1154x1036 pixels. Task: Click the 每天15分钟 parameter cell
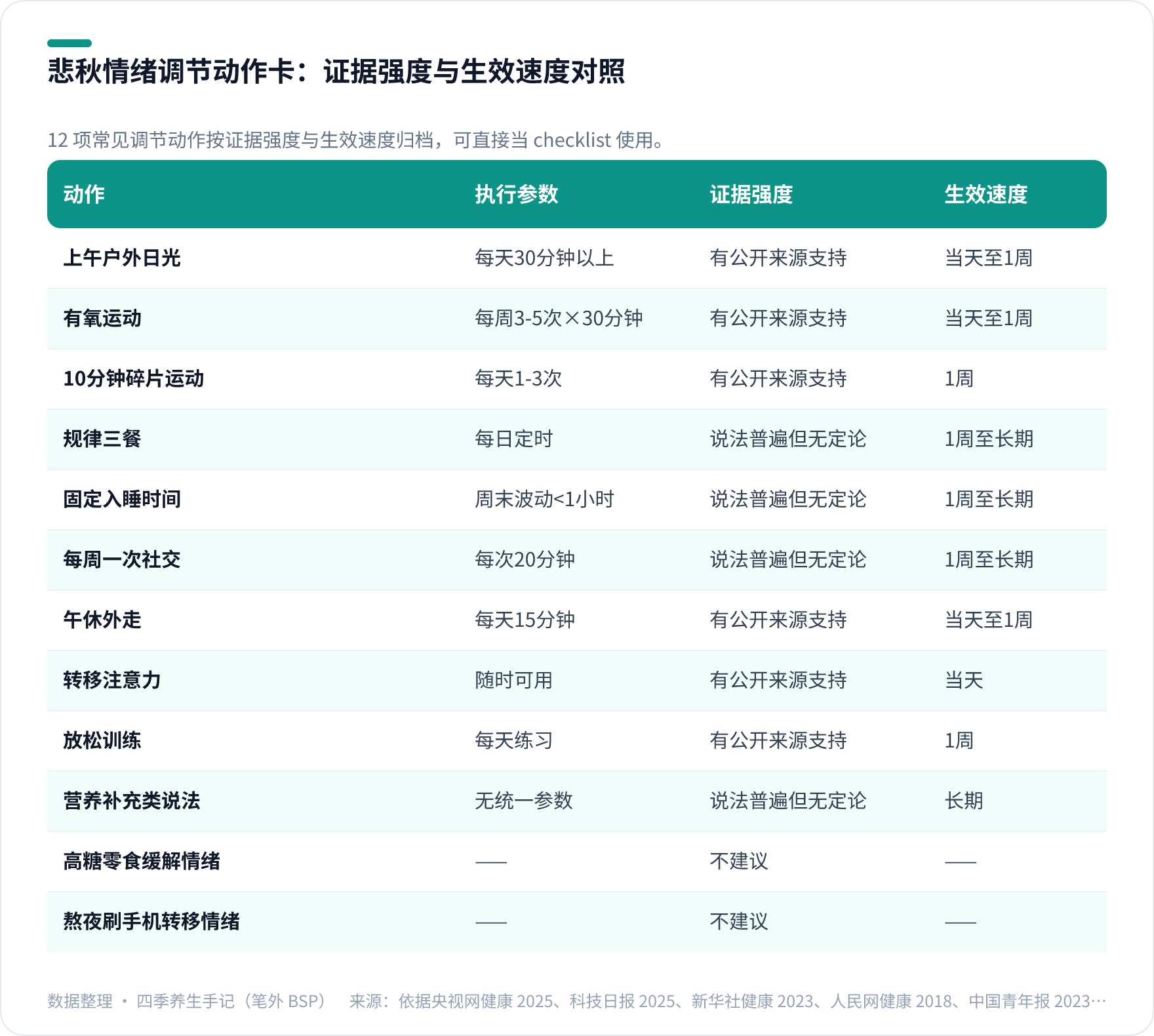click(525, 620)
